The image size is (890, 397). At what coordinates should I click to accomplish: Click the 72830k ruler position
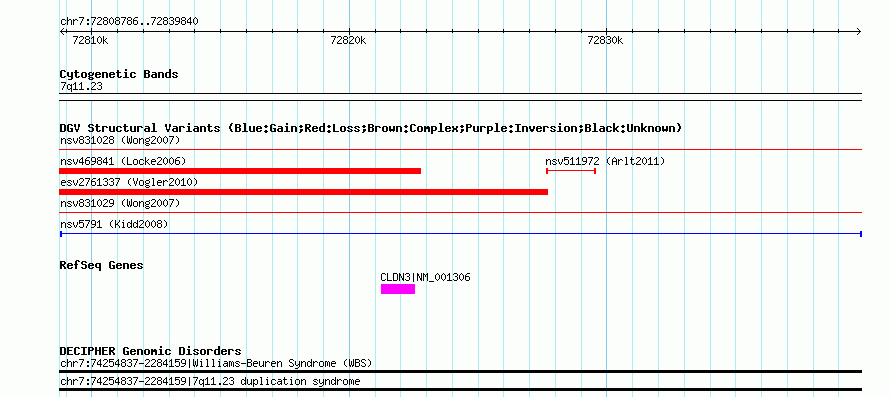click(x=605, y=40)
